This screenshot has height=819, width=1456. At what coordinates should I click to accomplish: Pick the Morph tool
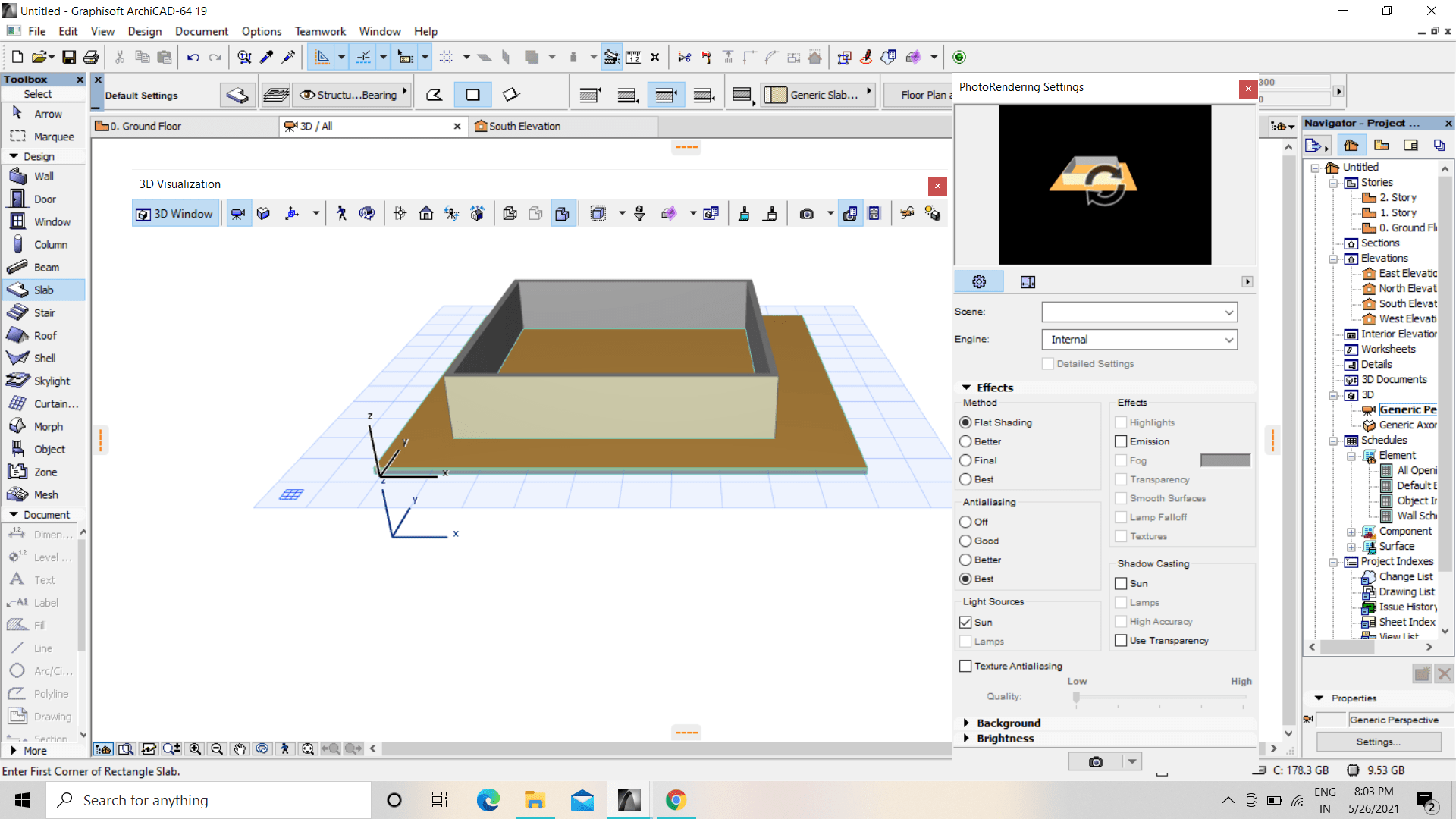(48, 427)
